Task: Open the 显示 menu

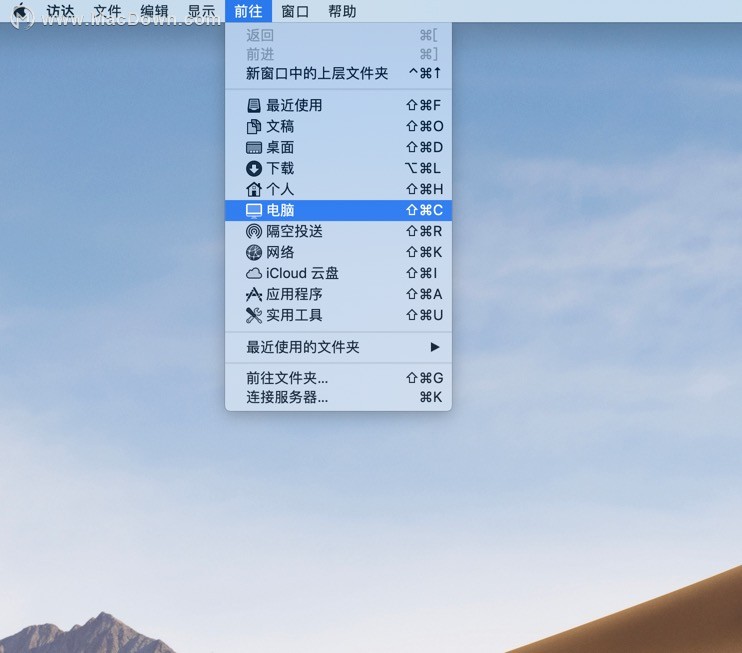Action: coord(202,11)
